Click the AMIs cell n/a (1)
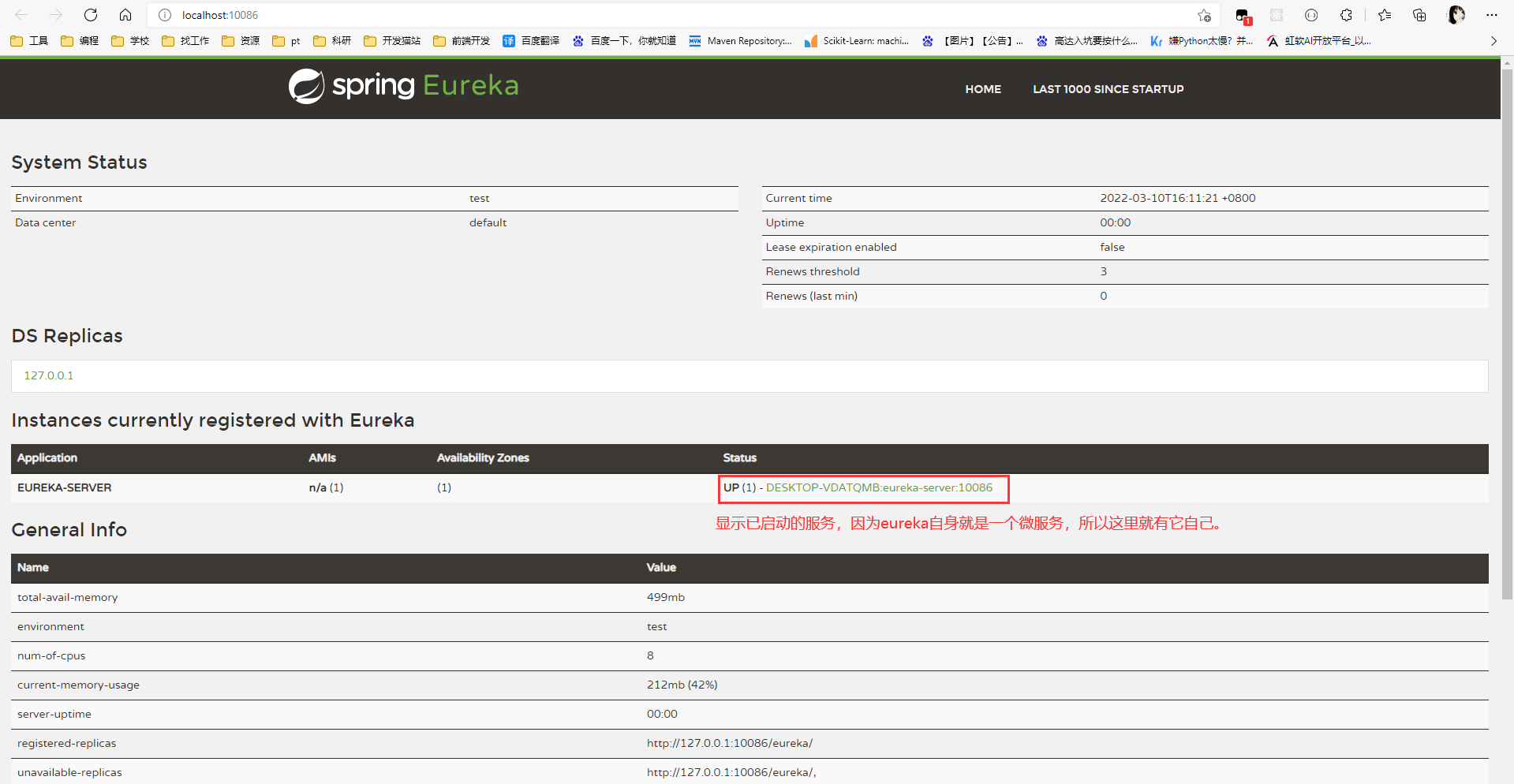The image size is (1514, 784). (326, 487)
